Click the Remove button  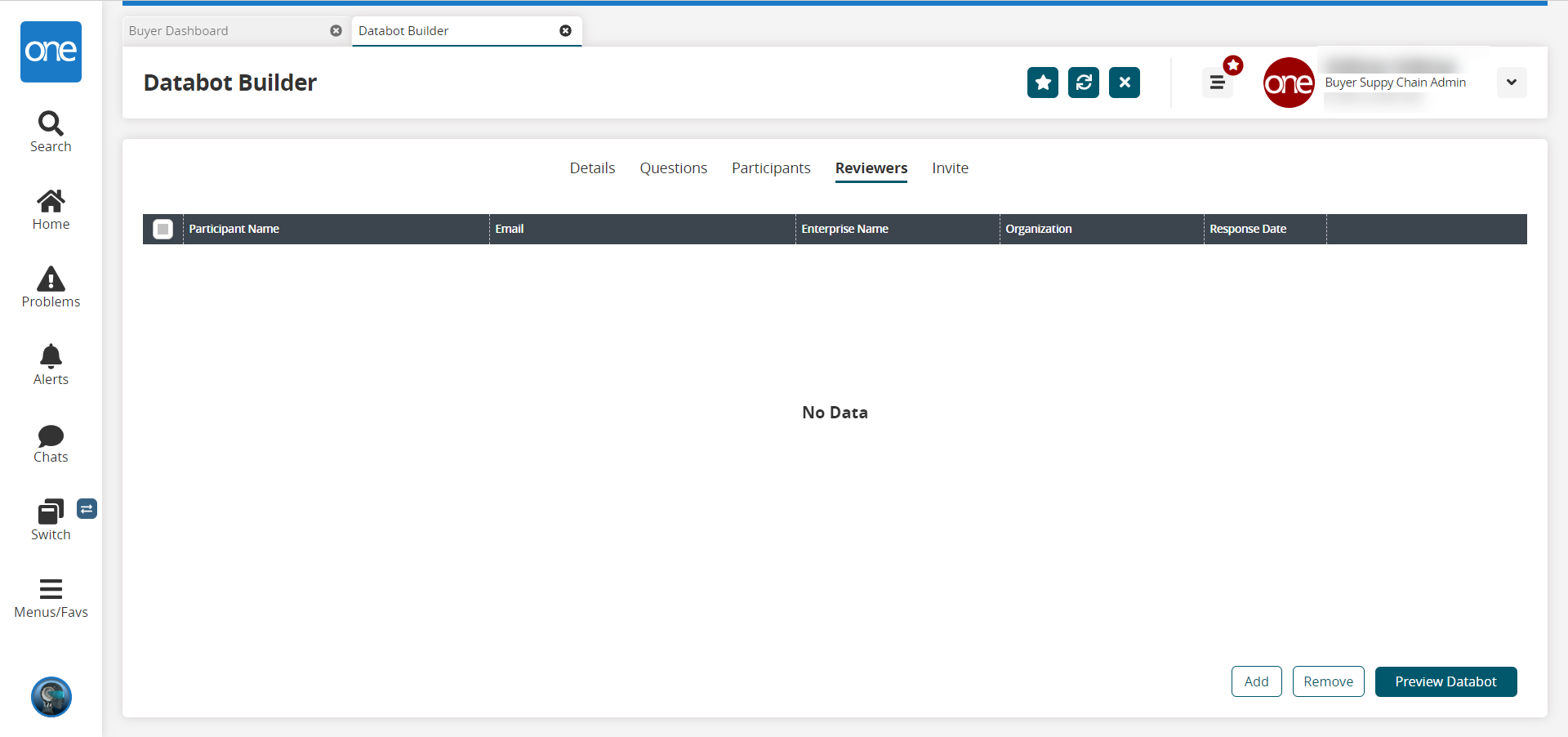pos(1329,681)
